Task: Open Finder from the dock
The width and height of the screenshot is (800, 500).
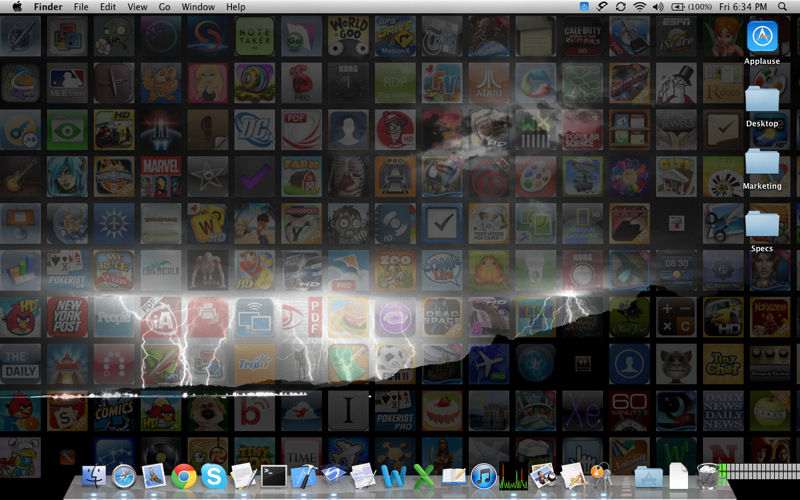Action: pos(94,477)
